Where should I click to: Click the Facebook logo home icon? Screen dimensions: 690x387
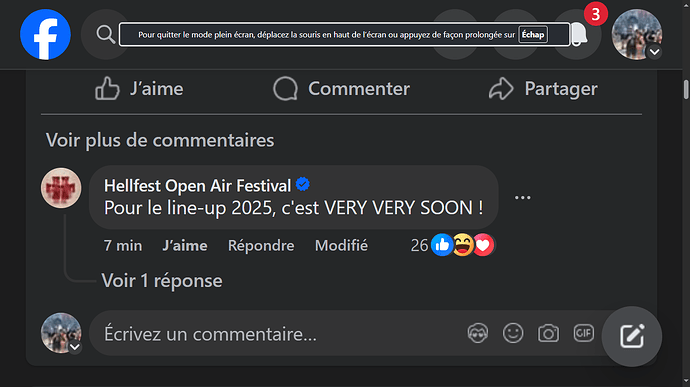(x=45, y=34)
